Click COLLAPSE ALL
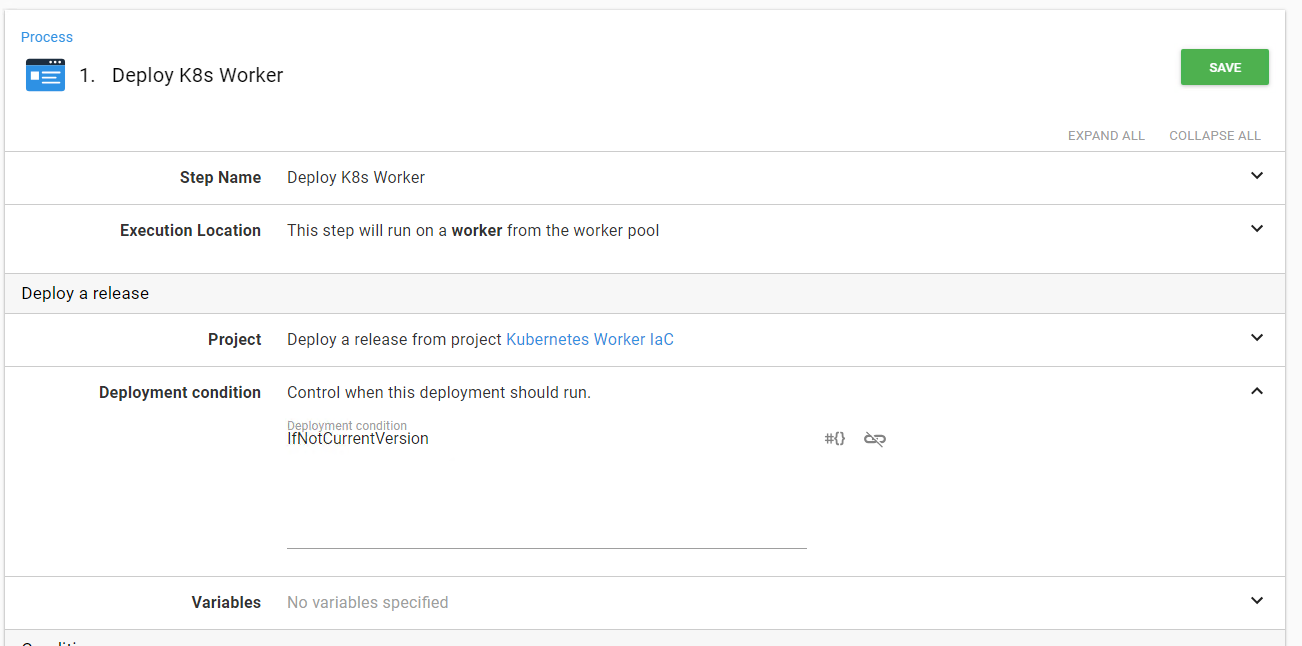 pos(1215,135)
